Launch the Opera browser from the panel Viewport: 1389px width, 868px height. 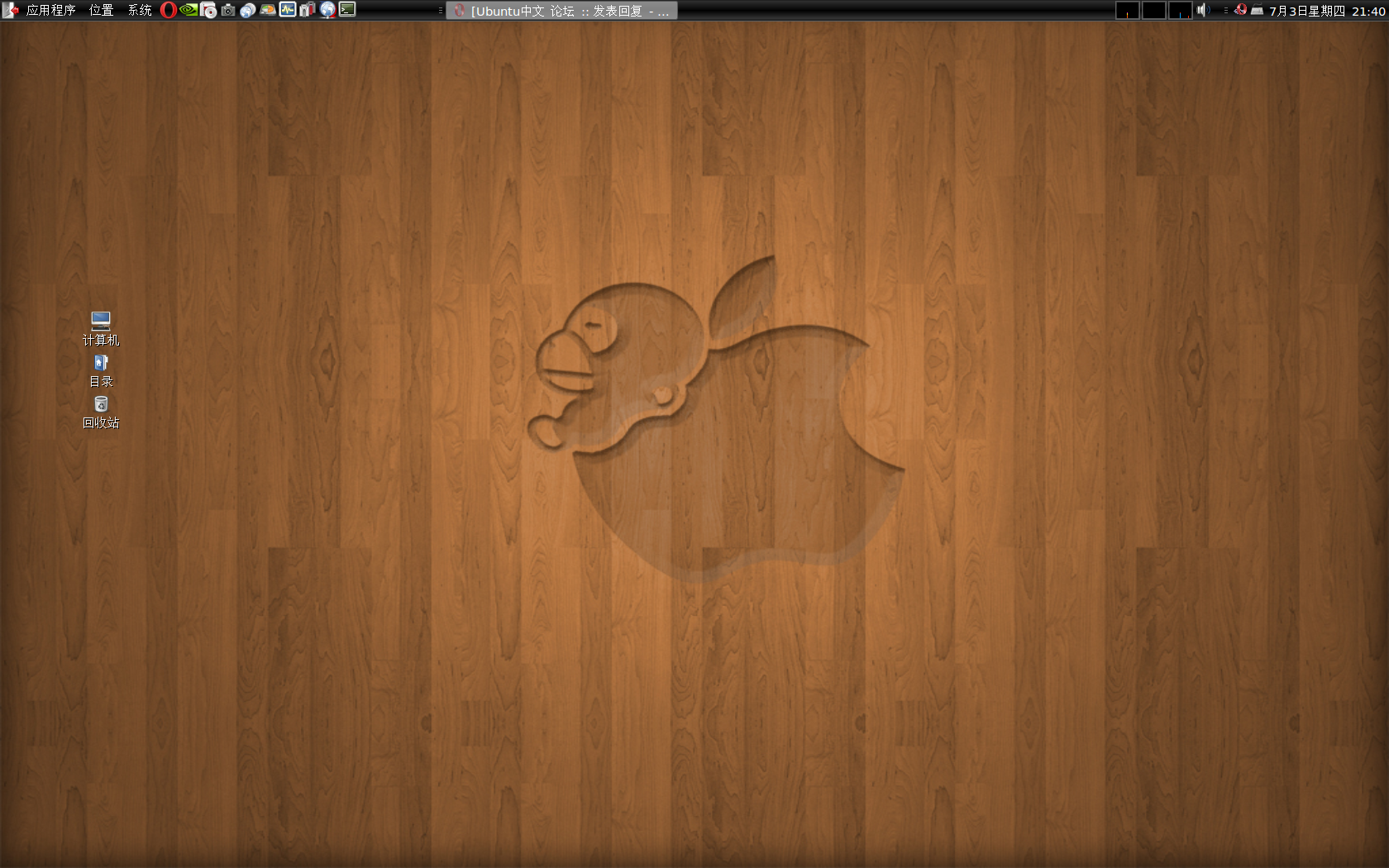point(169,10)
